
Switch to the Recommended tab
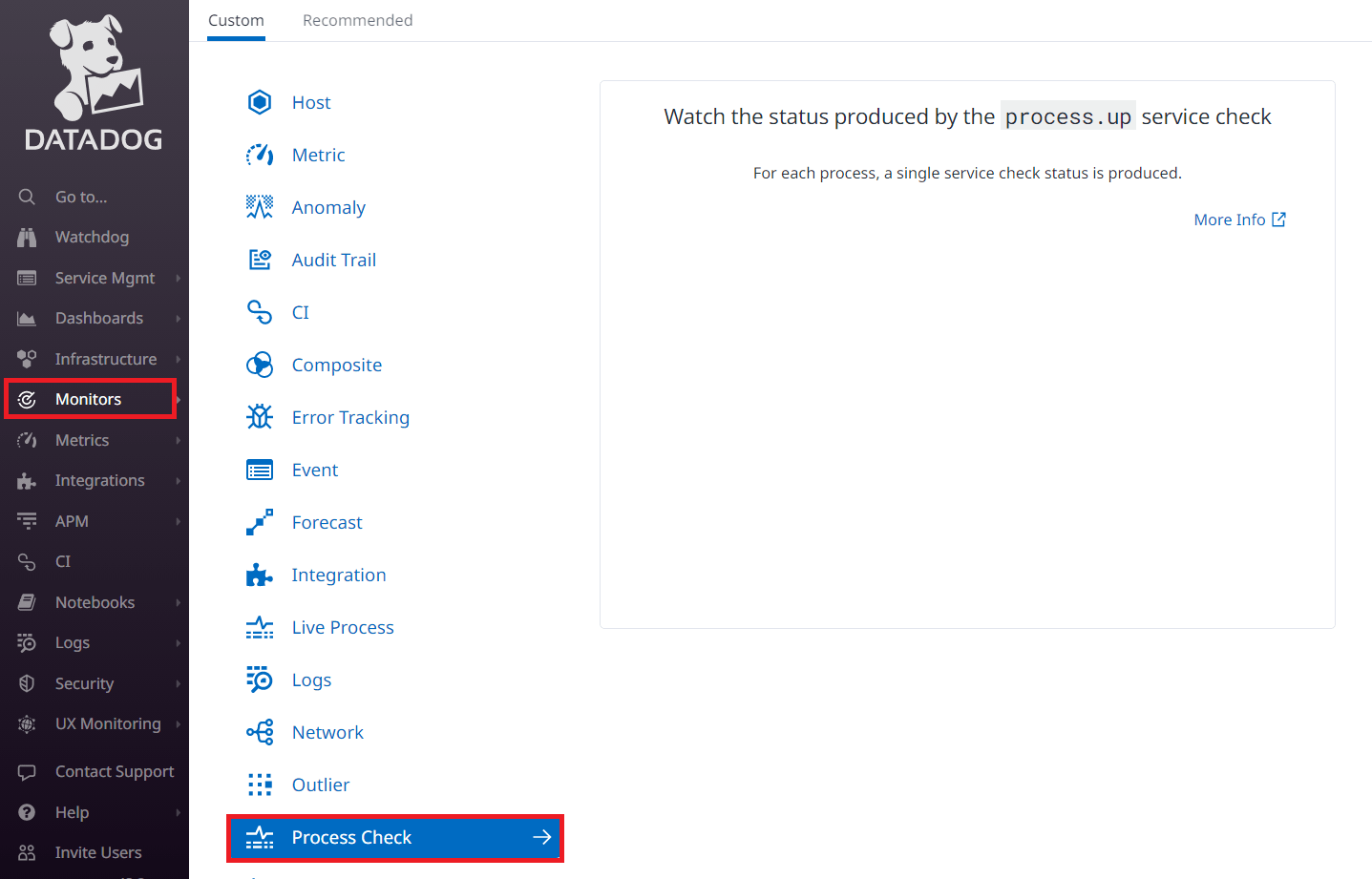(x=358, y=20)
